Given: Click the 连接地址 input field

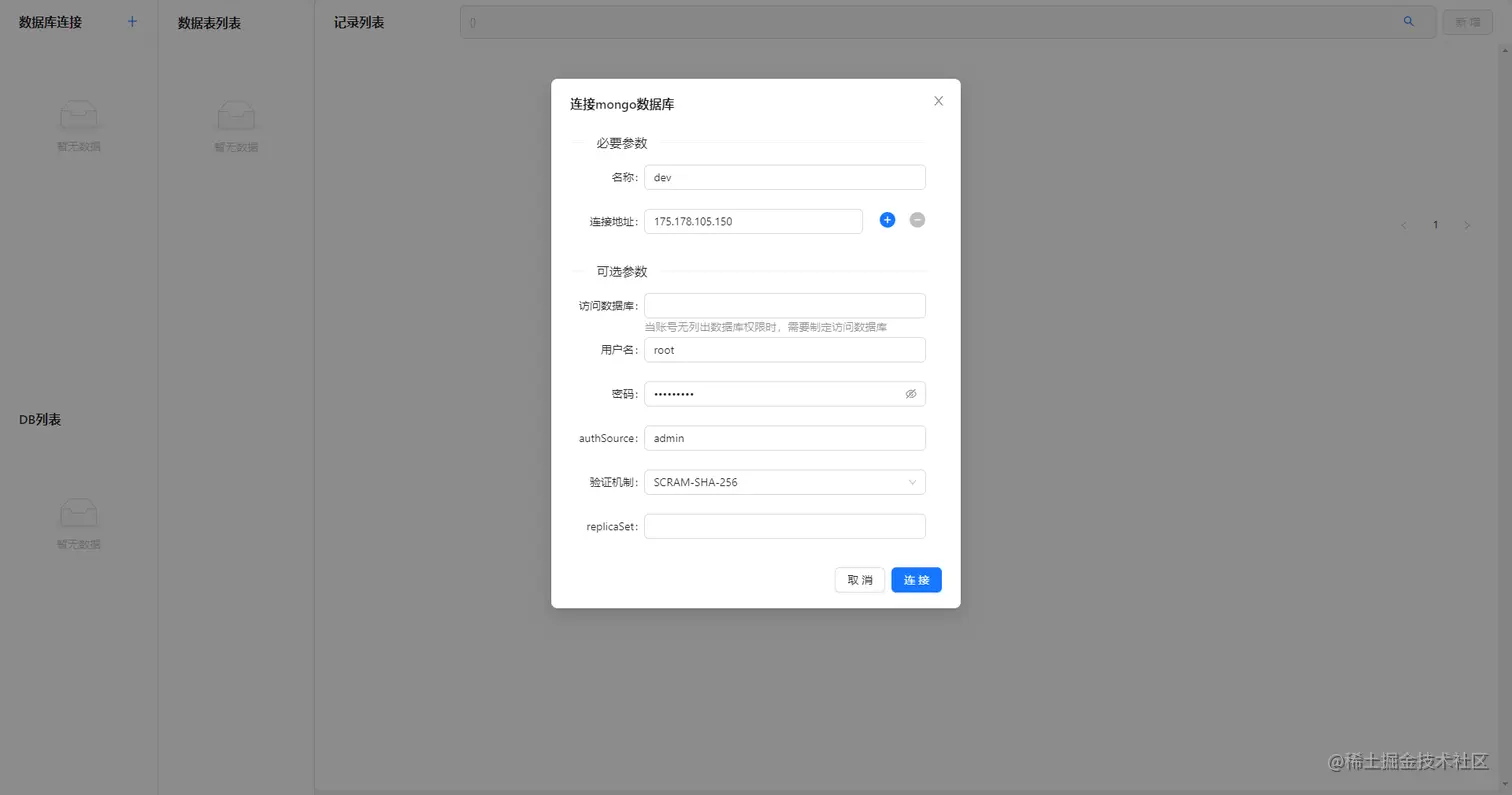Looking at the screenshot, I should [753, 221].
